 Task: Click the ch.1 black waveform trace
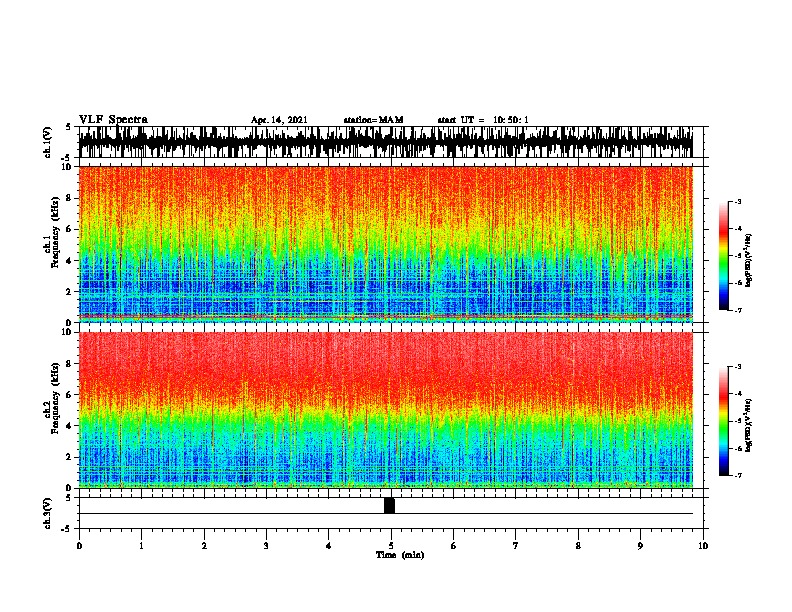[386, 142]
